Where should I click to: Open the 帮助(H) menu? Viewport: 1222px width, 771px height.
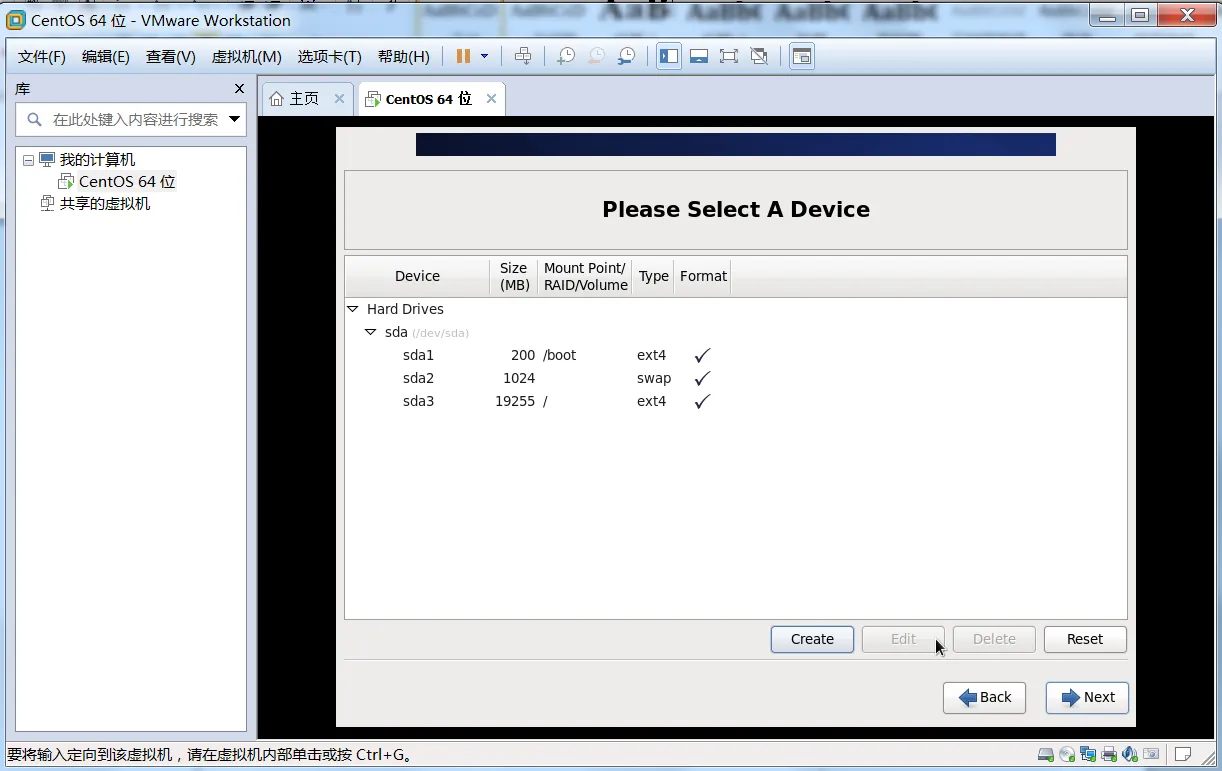(x=404, y=57)
